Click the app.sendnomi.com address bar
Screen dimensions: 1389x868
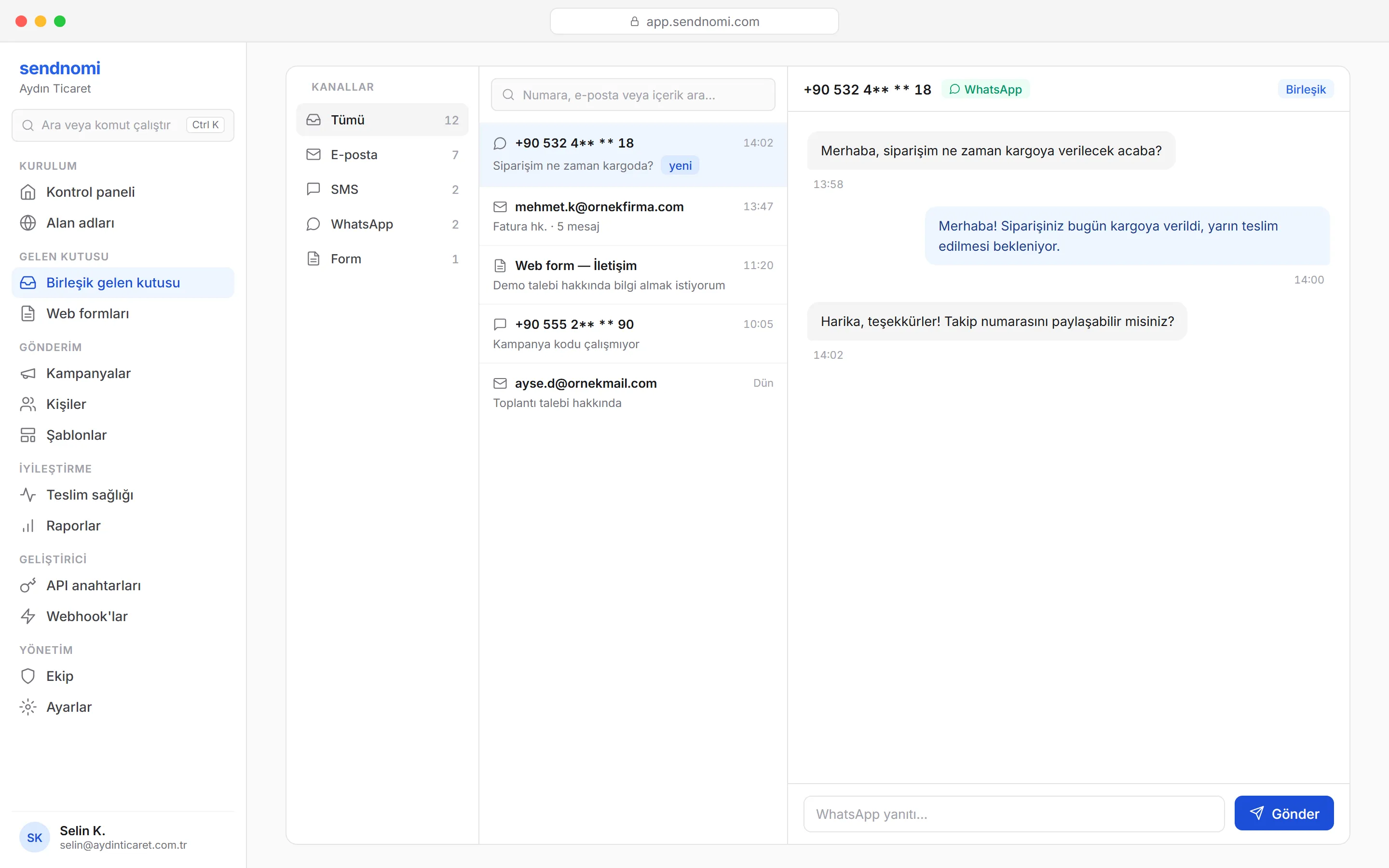pyautogui.click(x=694, y=22)
